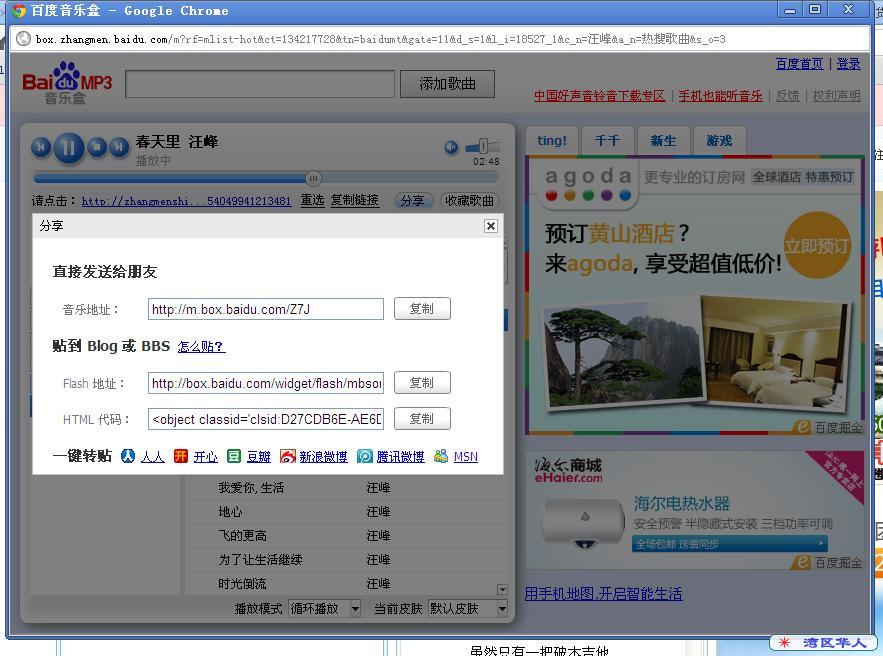Click the Chrome address bar URL

click(381, 39)
